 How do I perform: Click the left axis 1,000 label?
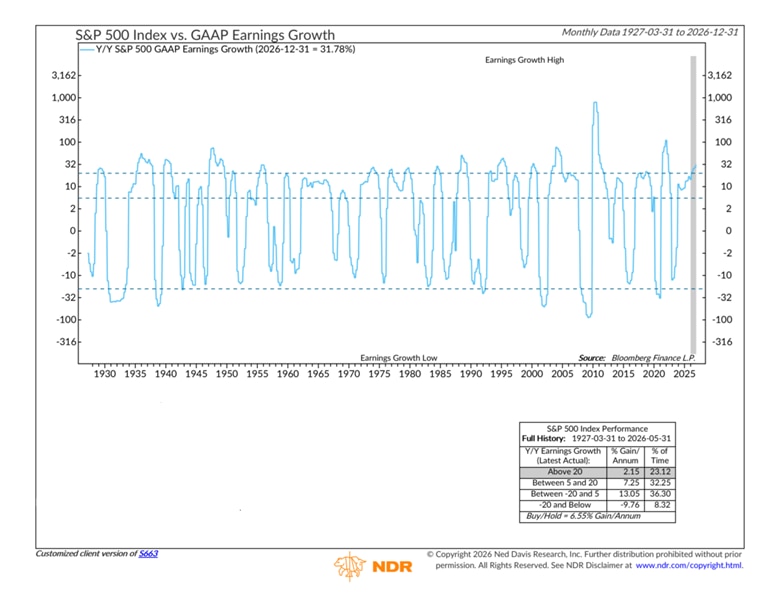coord(64,98)
